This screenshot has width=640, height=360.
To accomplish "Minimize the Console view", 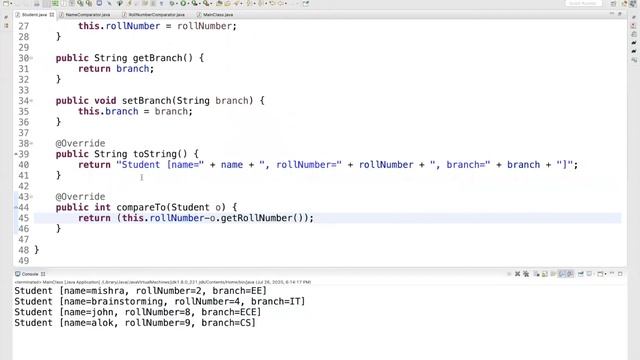I will (612, 273).
